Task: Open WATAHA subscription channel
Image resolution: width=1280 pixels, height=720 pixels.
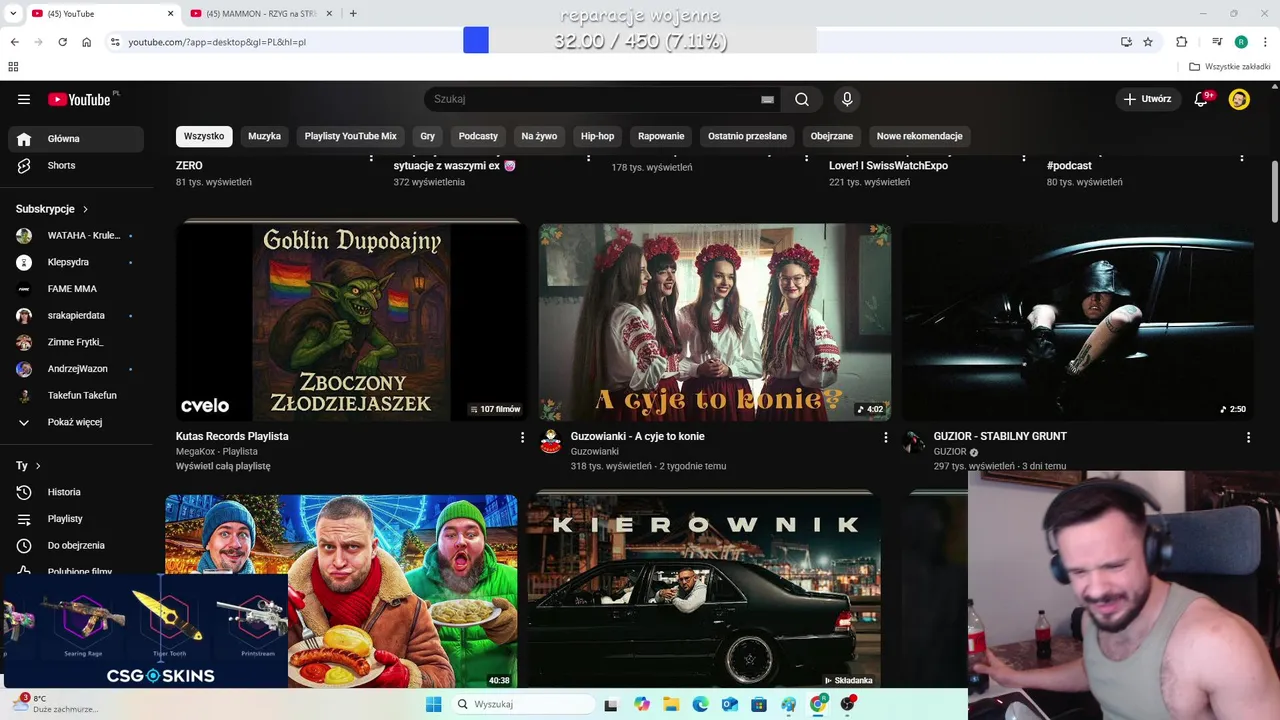Action: coord(76,236)
